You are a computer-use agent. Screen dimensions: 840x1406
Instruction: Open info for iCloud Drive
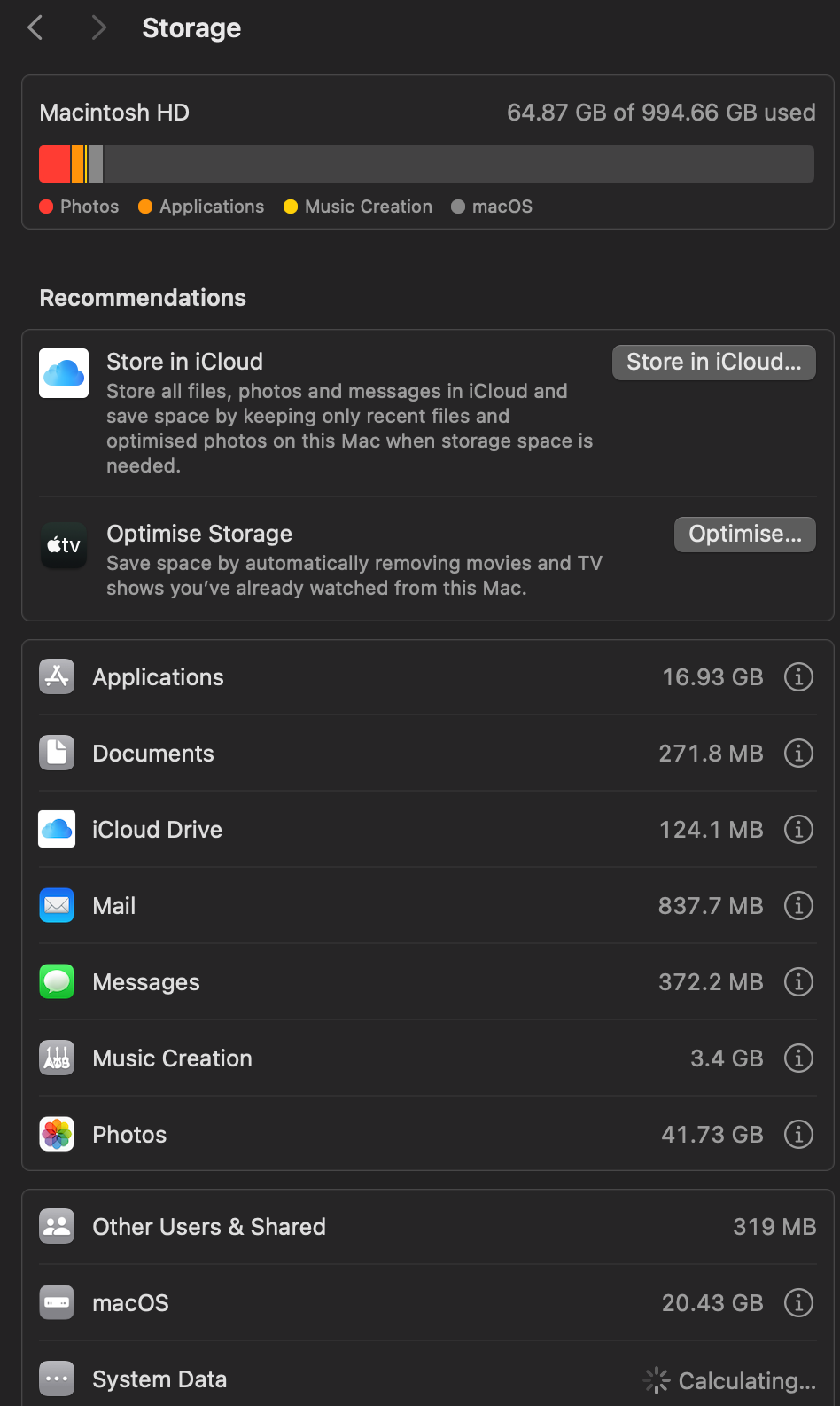coord(798,829)
